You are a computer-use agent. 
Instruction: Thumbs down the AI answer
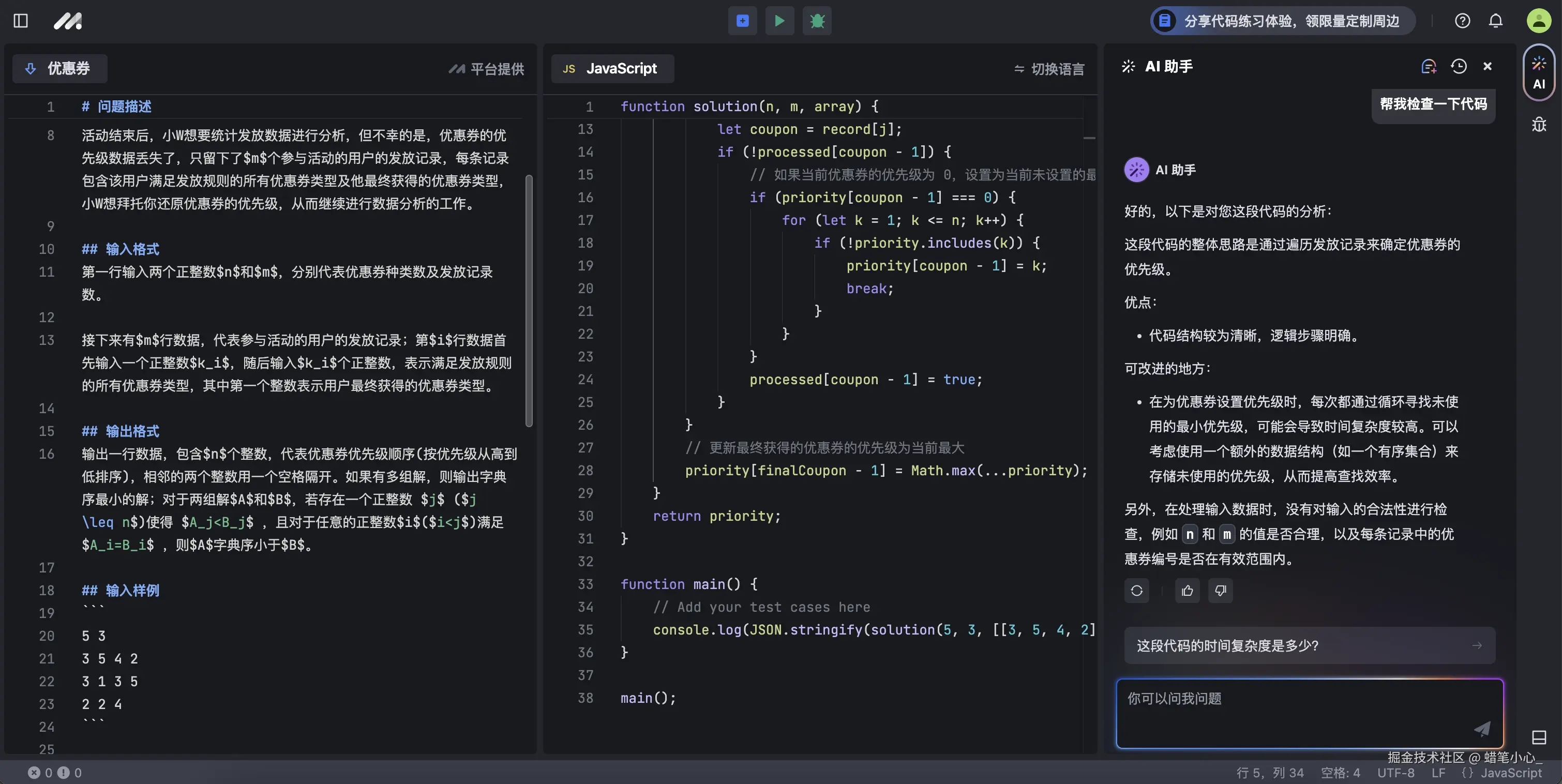[x=1220, y=591]
